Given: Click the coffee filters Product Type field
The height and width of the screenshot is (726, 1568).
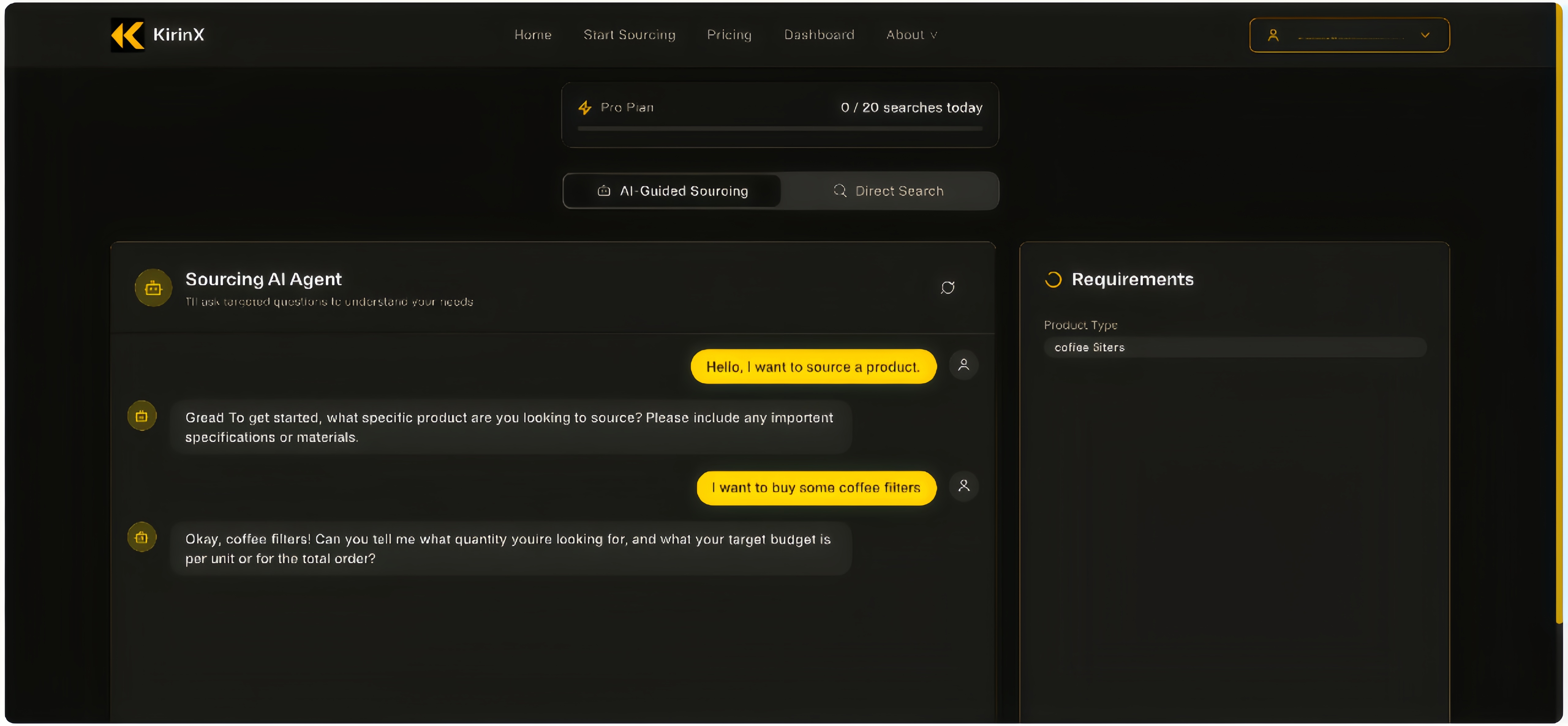Looking at the screenshot, I should 1235,347.
